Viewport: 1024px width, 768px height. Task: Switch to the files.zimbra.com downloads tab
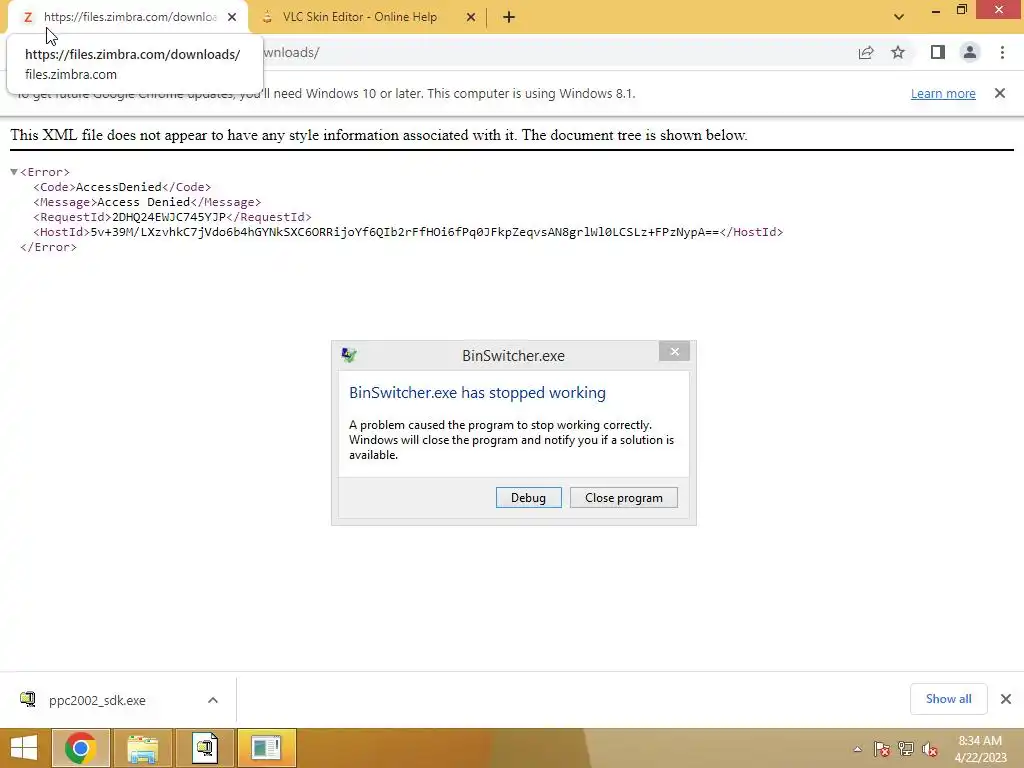[129, 17]
